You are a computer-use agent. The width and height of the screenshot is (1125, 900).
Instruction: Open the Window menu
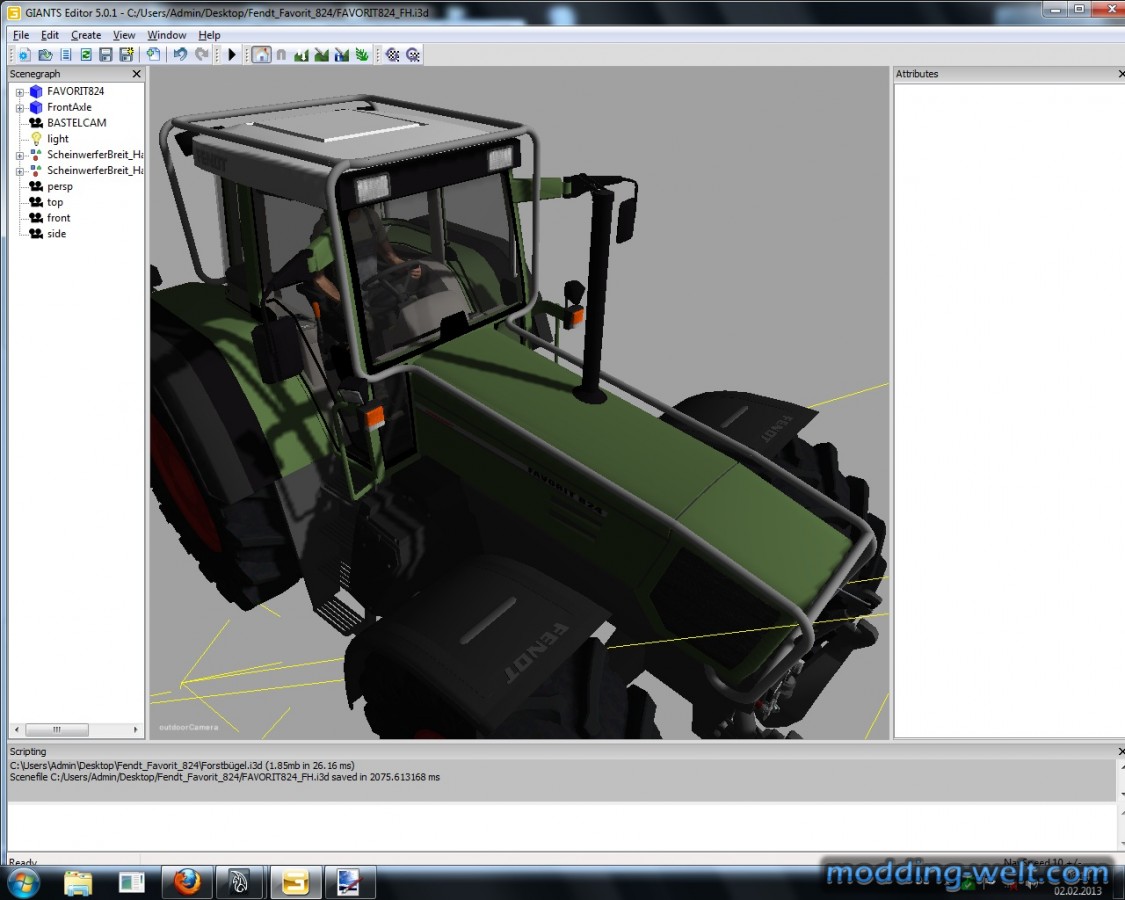(166, 34)
